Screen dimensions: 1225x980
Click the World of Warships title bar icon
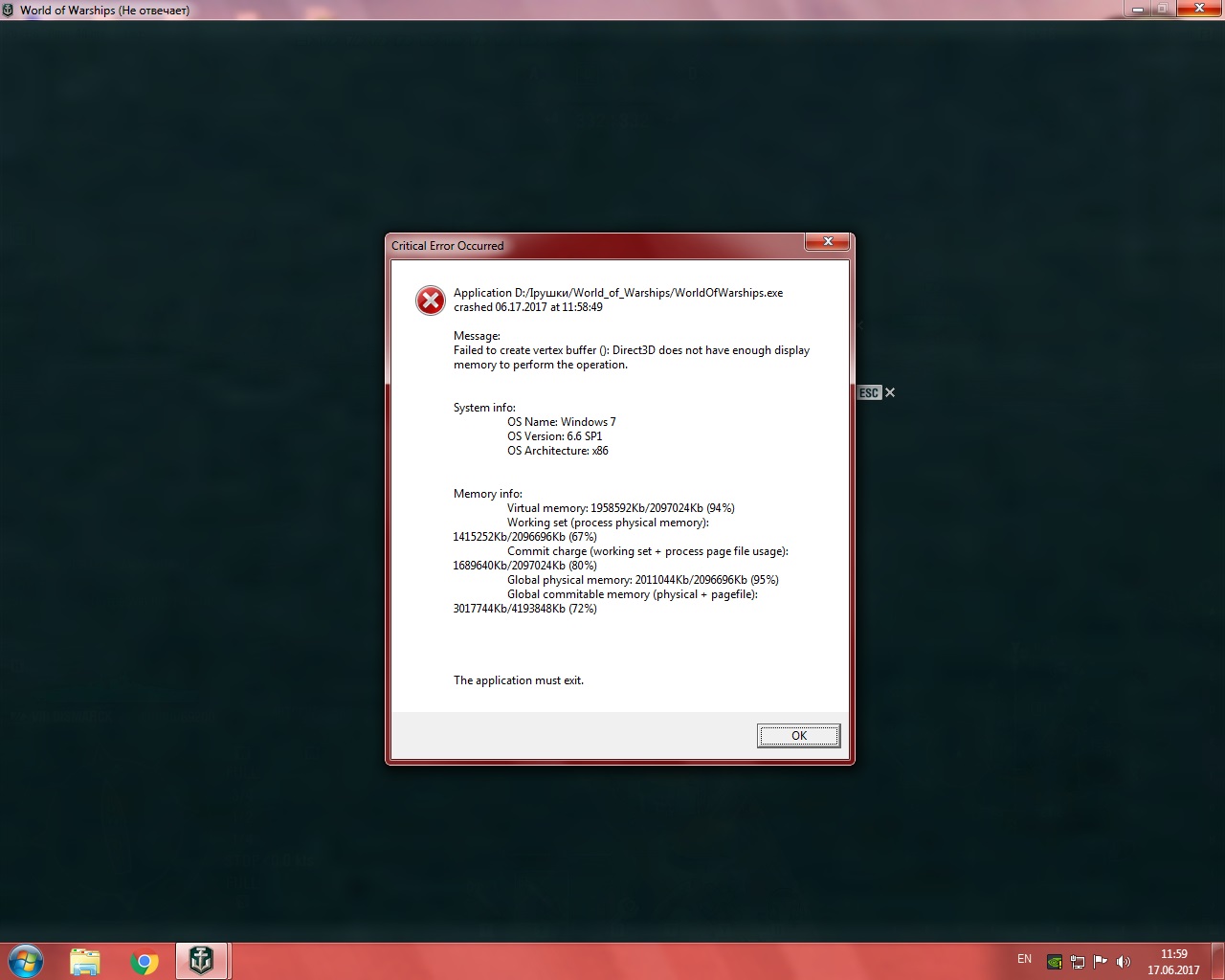tap(9, 11)
